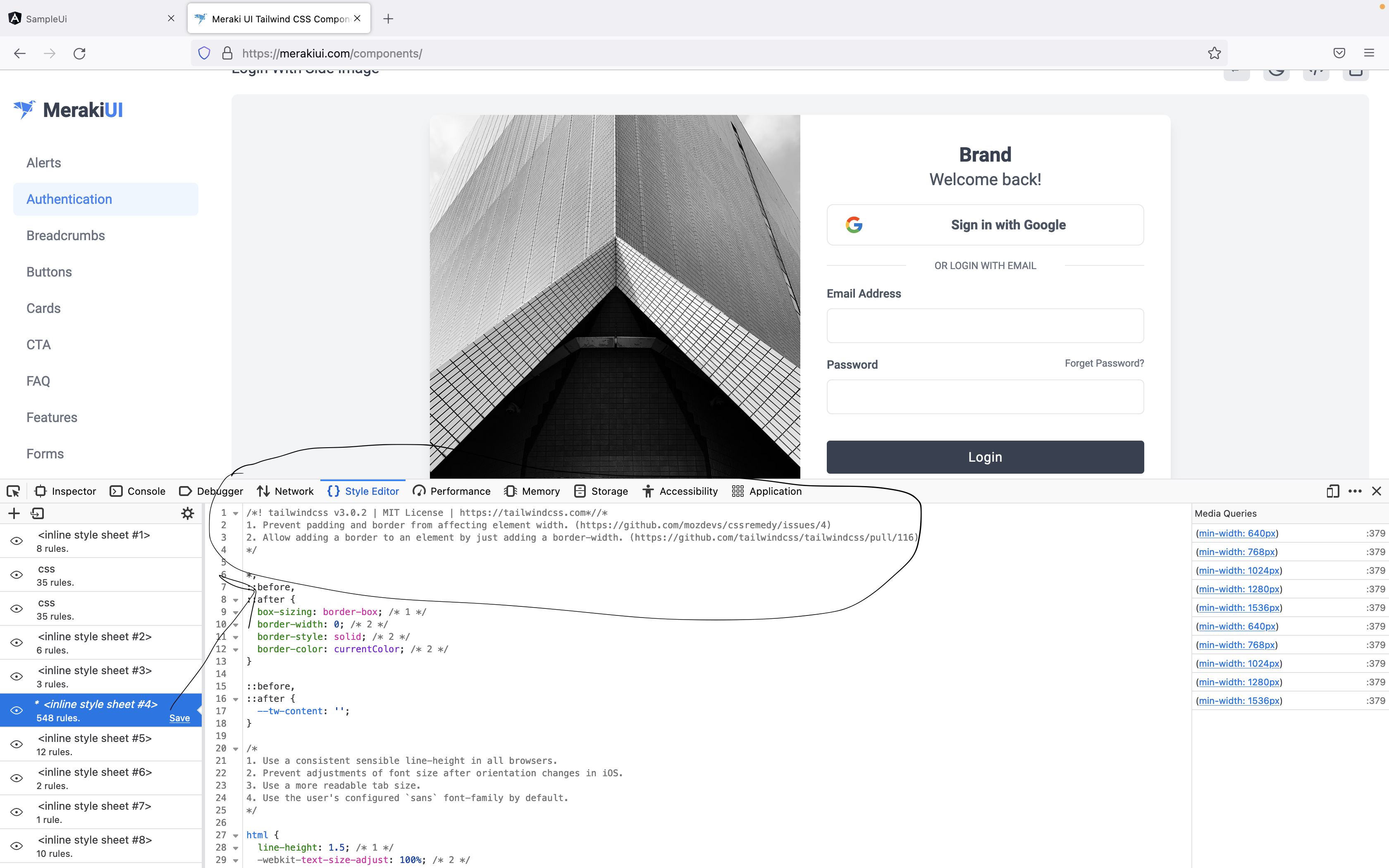Collapse the code fold at line 9
This screenshot has width=1389, height=868.
point(235,613)
